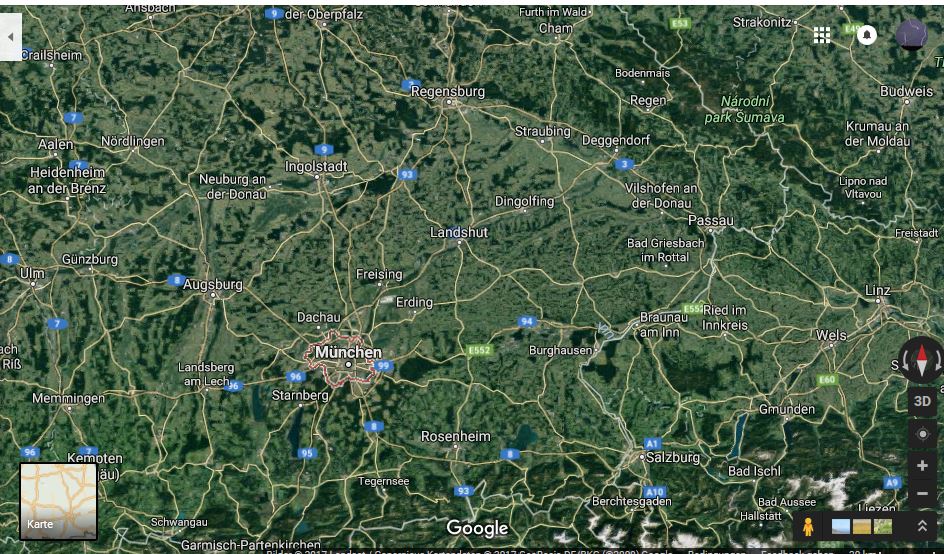This screenshot has width=944, height=554.
Task: Open the second yellow-field imagery thumbnail
Action: [x=862, y=526]
